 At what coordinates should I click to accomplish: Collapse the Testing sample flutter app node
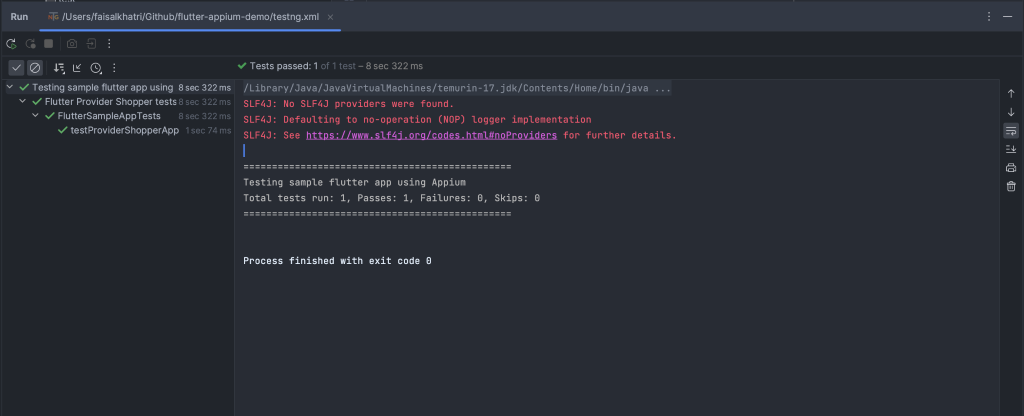[x=10, y=88]
